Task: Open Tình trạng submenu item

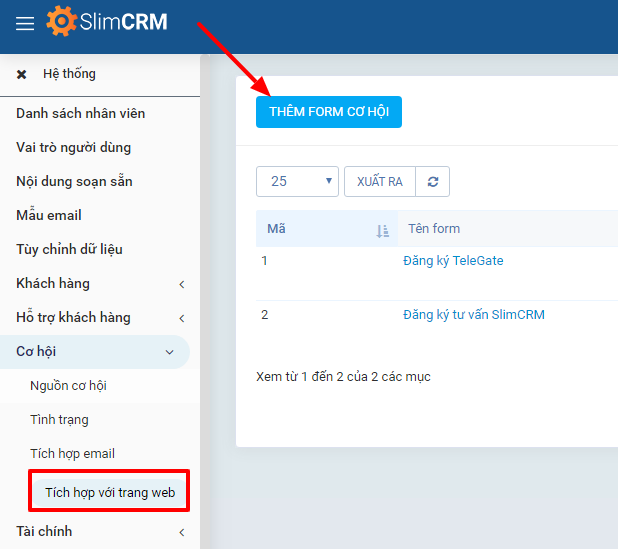Action: [60, 420]
